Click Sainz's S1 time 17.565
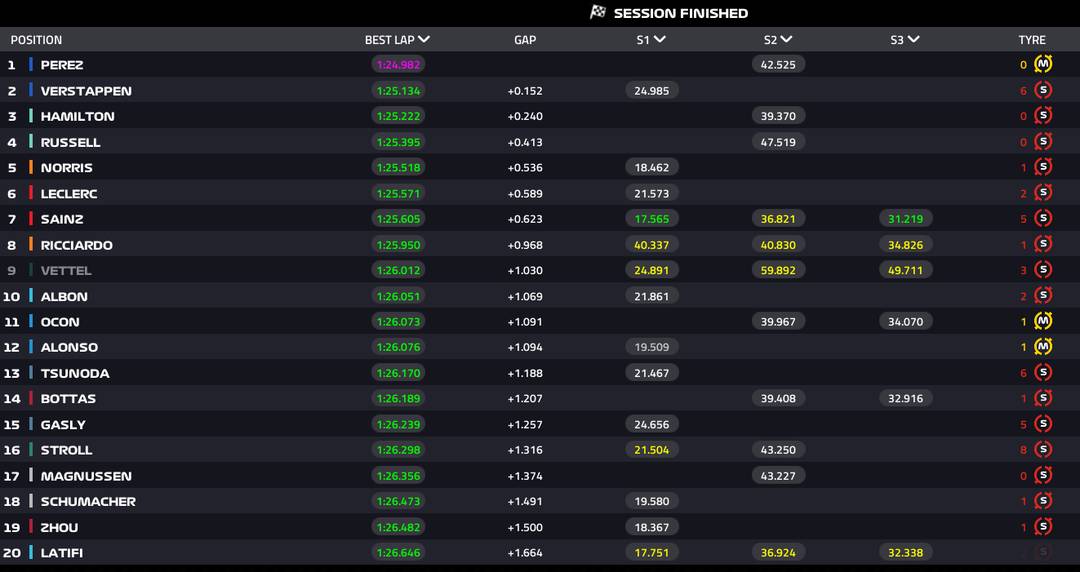Image resolution: width=1080 pixels, height=572 pixels. [x=652, y=219]
